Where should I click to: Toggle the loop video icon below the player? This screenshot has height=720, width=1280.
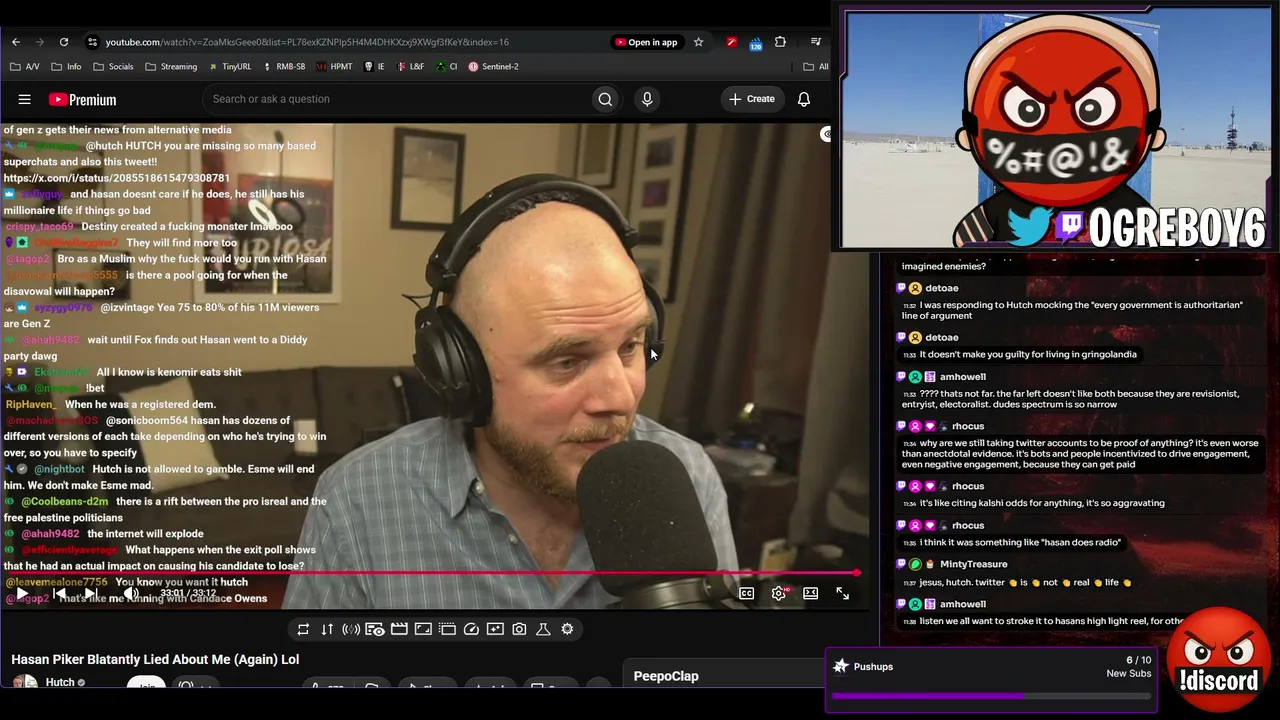click(x=303, y=629)
